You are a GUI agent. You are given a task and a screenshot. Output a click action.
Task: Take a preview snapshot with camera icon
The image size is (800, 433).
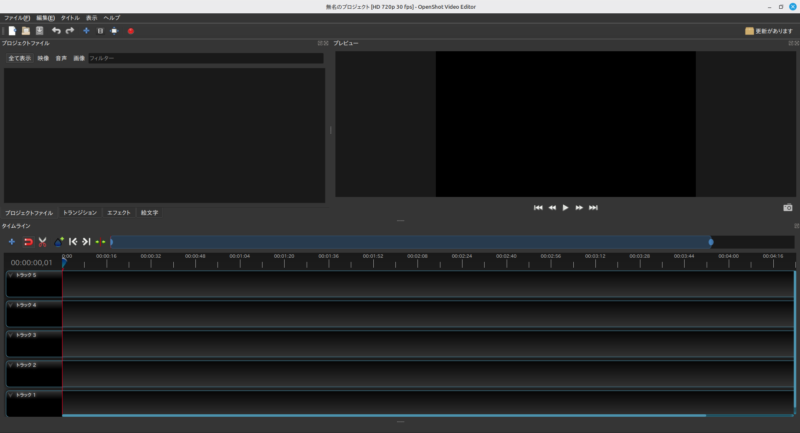pos(788,207)
